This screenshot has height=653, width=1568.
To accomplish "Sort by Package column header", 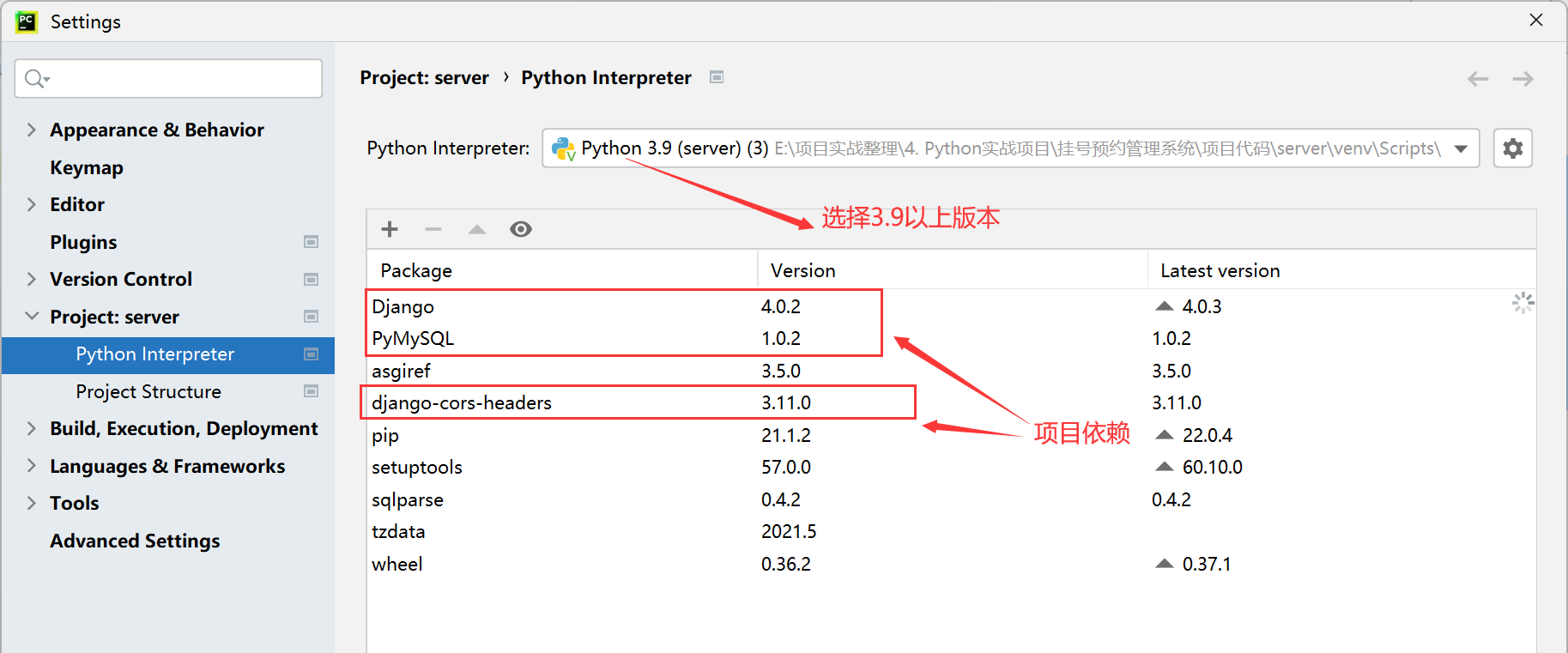I will [562, 270].
